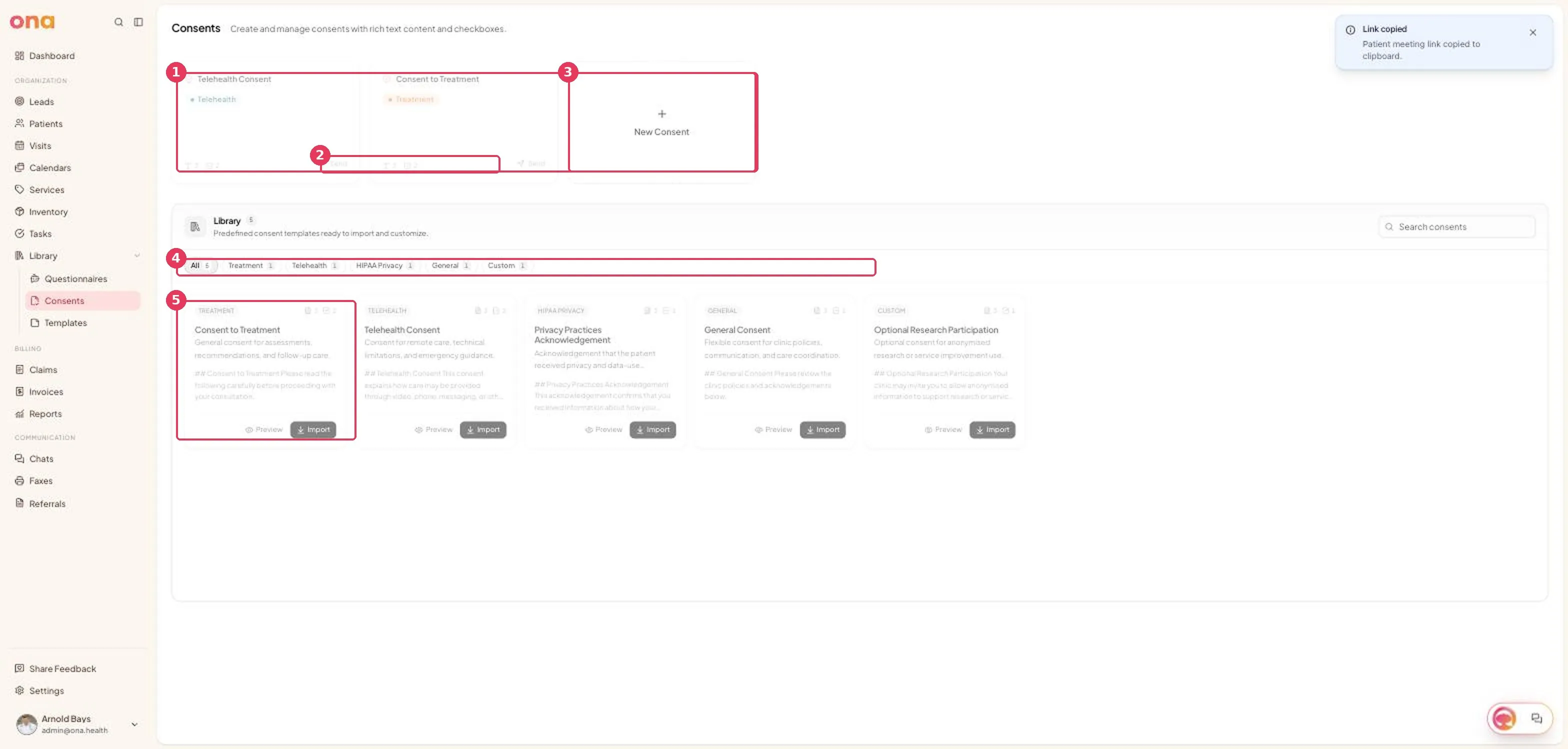The image size is (1568, 749).
Task: Click the Telehealth tag on top card
Action: tap(213, 99)
